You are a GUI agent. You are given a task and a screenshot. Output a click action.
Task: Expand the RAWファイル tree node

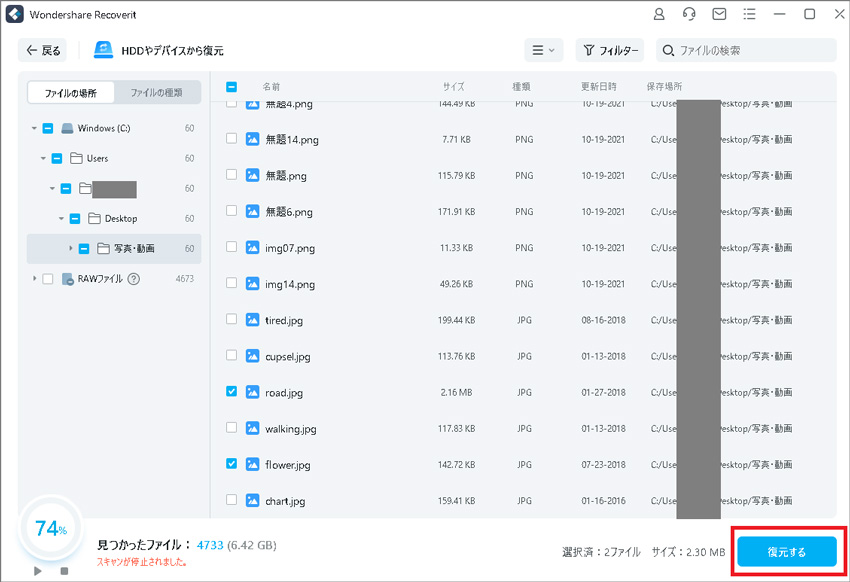[x=34, y=279]
